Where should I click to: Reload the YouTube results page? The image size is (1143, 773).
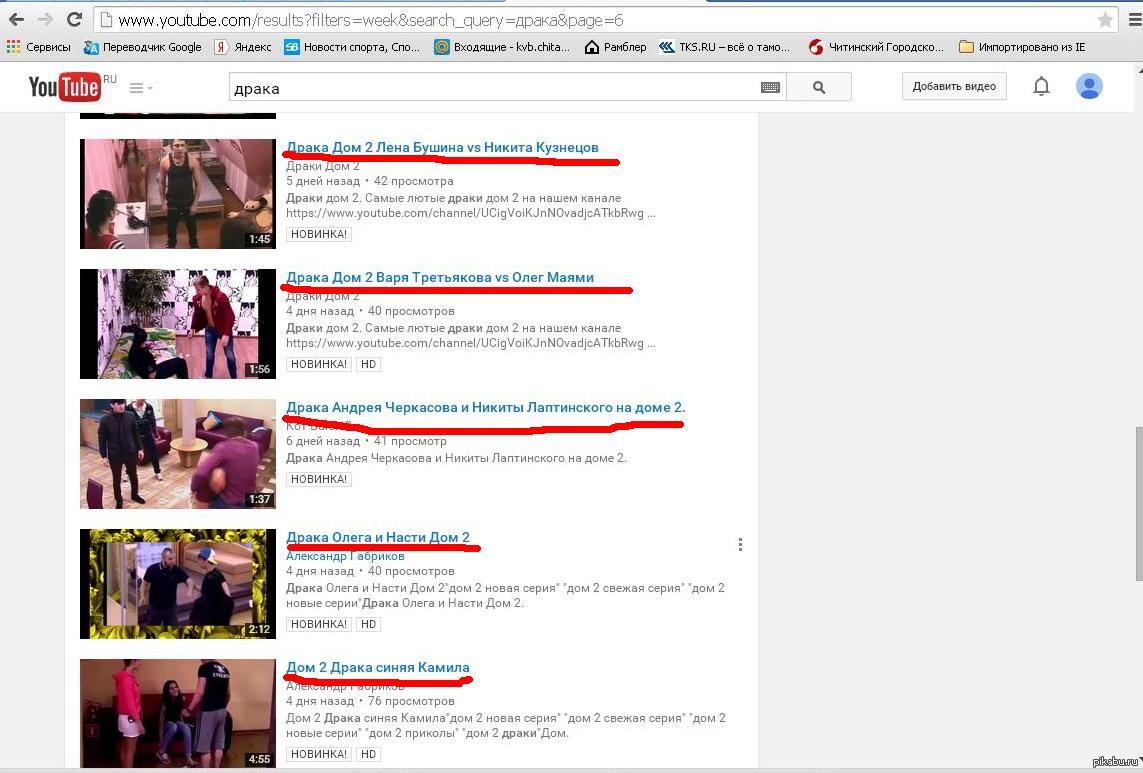pos(74,20)
